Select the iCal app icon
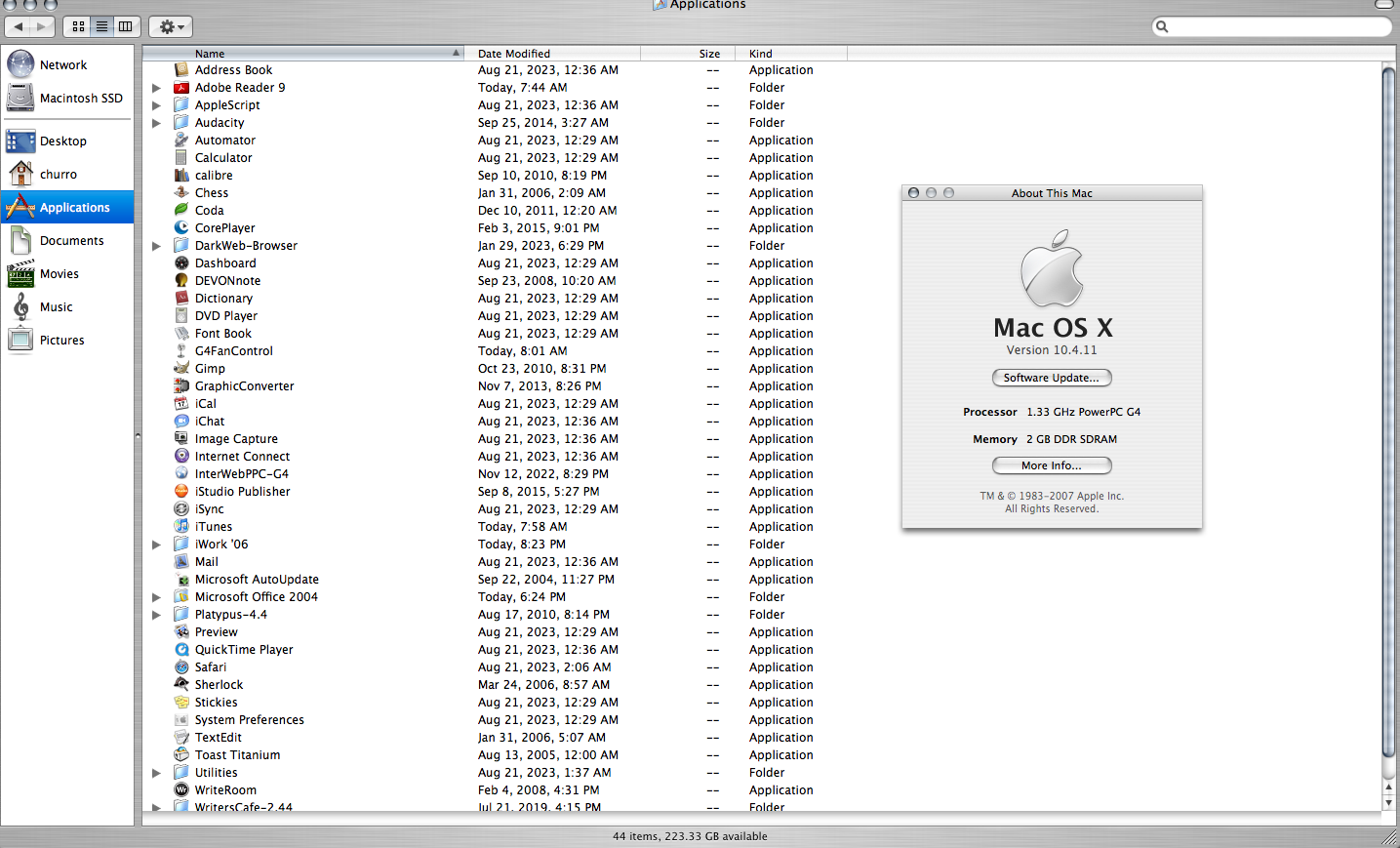 [x=181, y=403]
